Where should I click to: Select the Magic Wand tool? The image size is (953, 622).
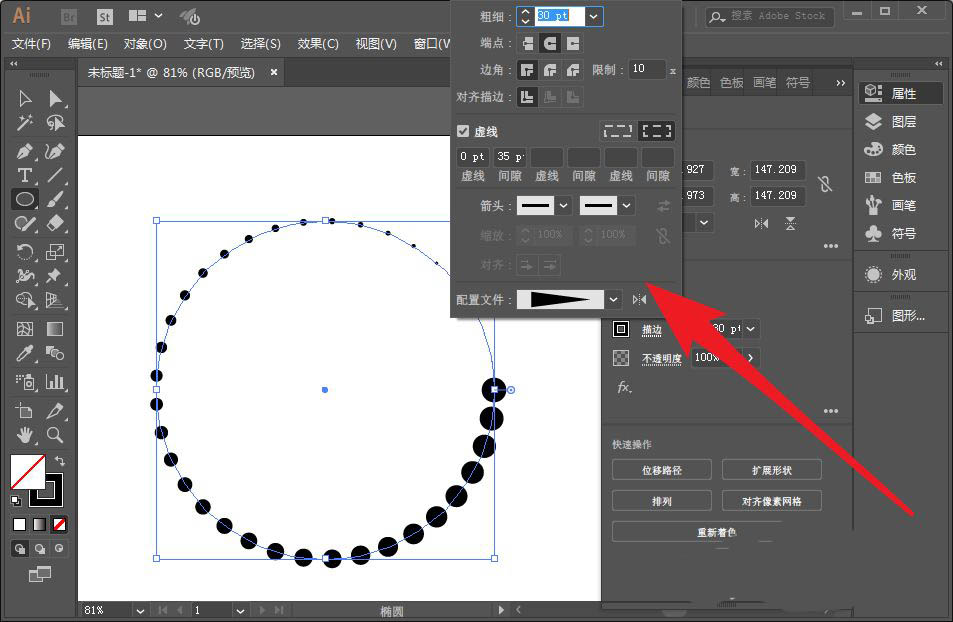pyautogui.click(x=25, y=123)
